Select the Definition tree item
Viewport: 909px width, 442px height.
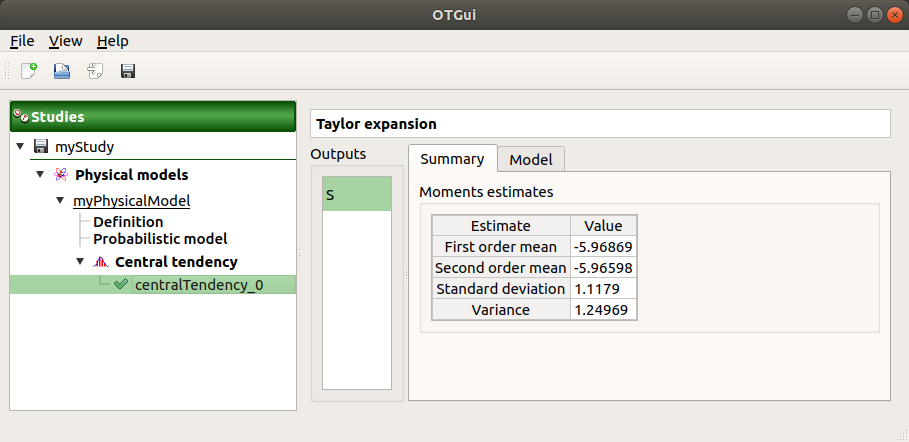tap(128, 222)
